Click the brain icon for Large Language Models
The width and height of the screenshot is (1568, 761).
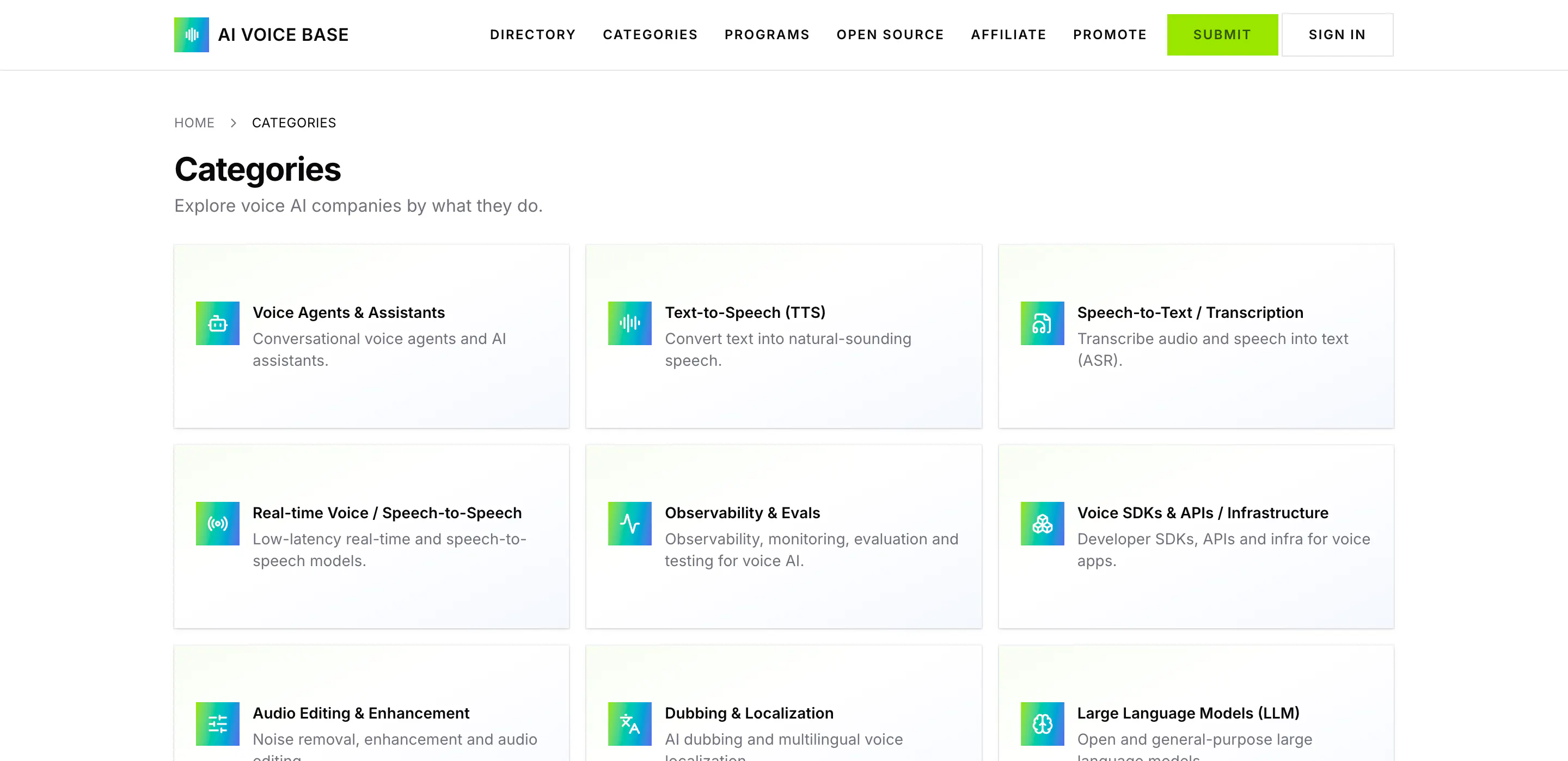[1042, 724]
